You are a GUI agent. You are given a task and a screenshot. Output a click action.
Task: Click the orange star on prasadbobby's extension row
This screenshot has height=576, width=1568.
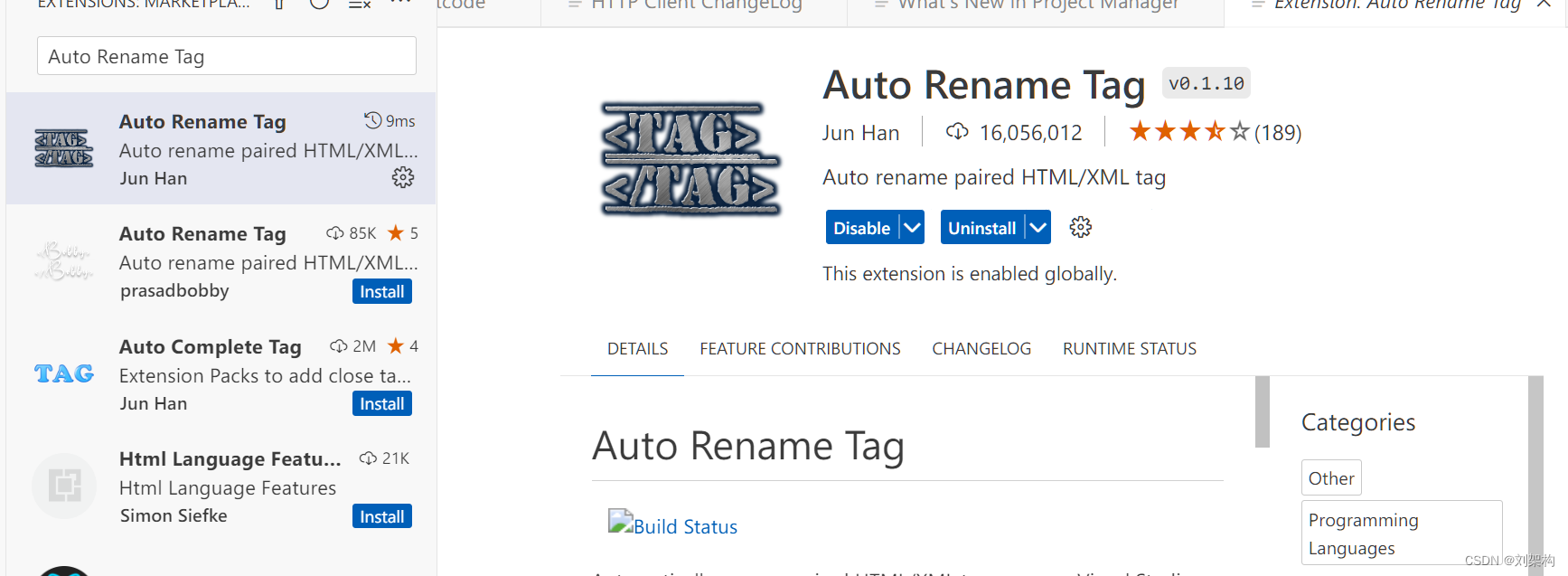coord(396,233)
